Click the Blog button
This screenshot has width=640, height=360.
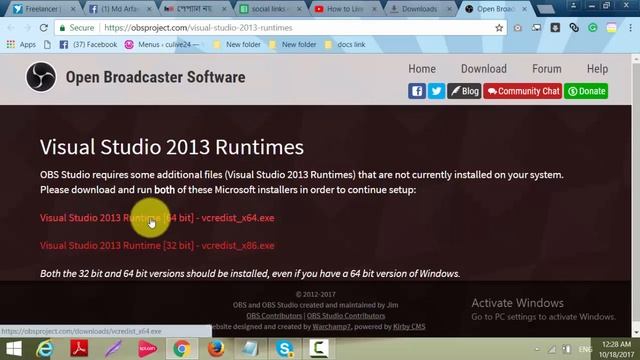(464, 91)
